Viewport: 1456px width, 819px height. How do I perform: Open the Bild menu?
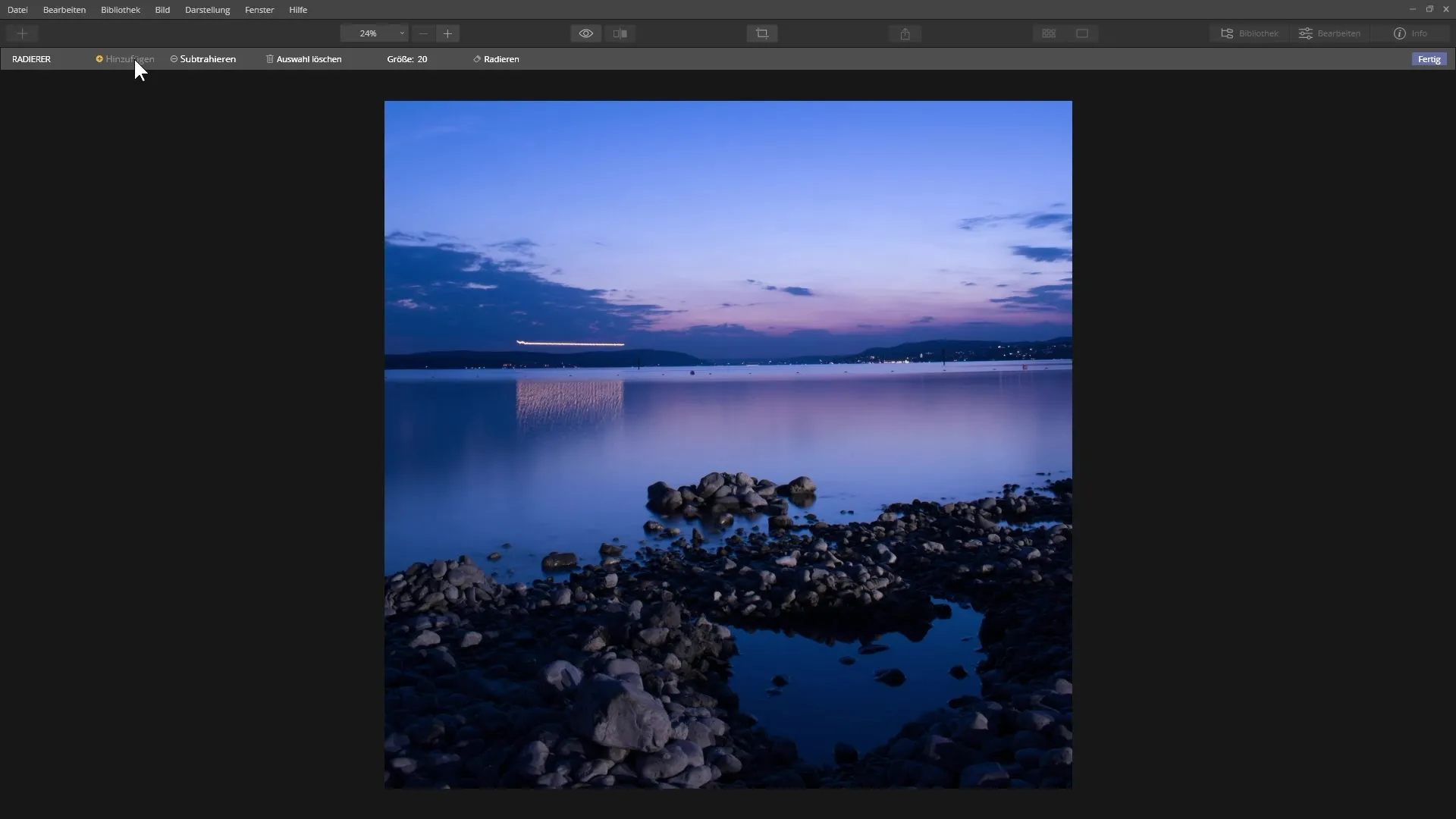tap(162, 10)
